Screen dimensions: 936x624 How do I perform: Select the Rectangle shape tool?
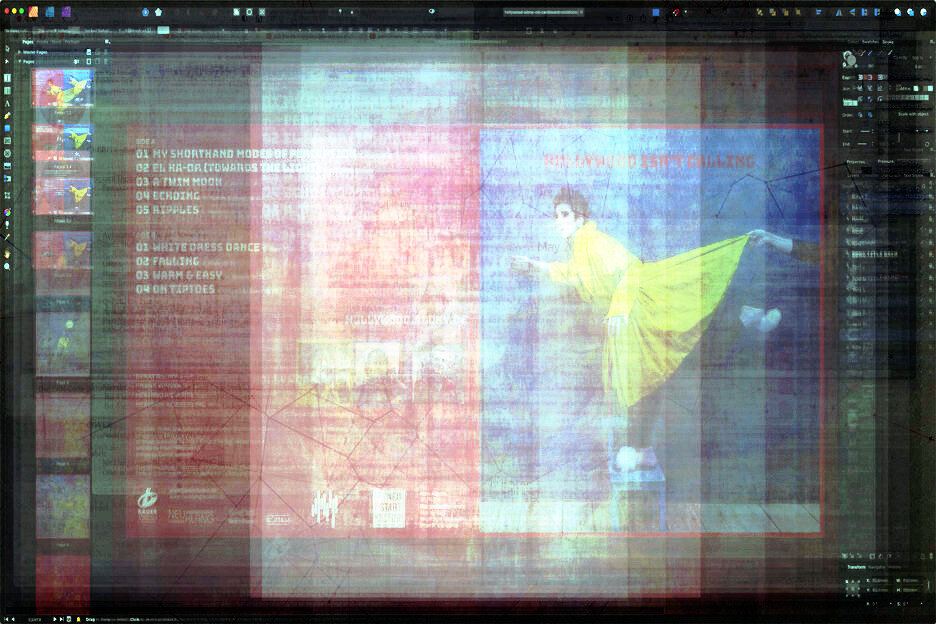tap(7, 128)
